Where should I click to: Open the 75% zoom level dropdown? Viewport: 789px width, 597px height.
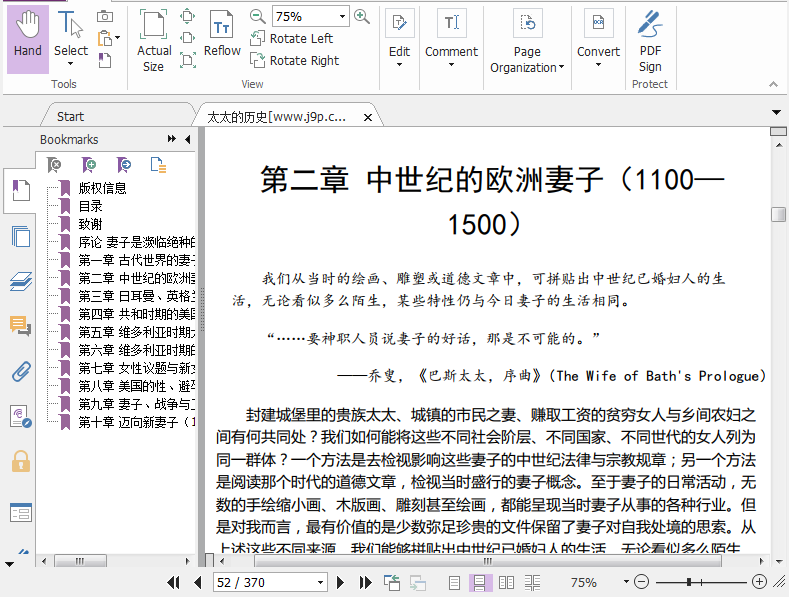(x=342, y=17)
